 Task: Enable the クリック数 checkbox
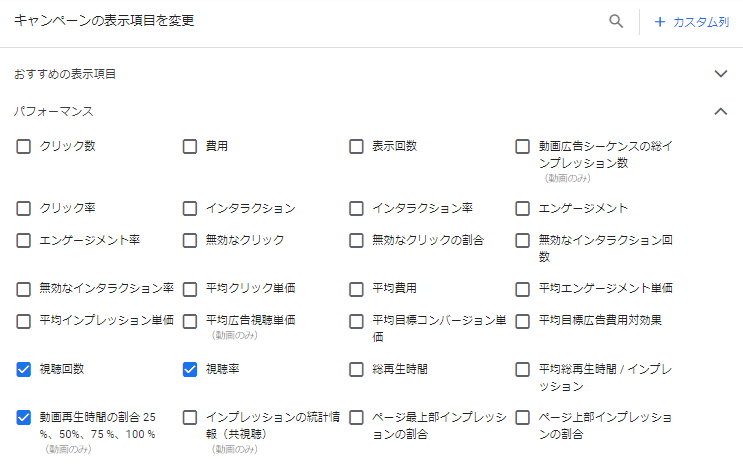[24, 146]
